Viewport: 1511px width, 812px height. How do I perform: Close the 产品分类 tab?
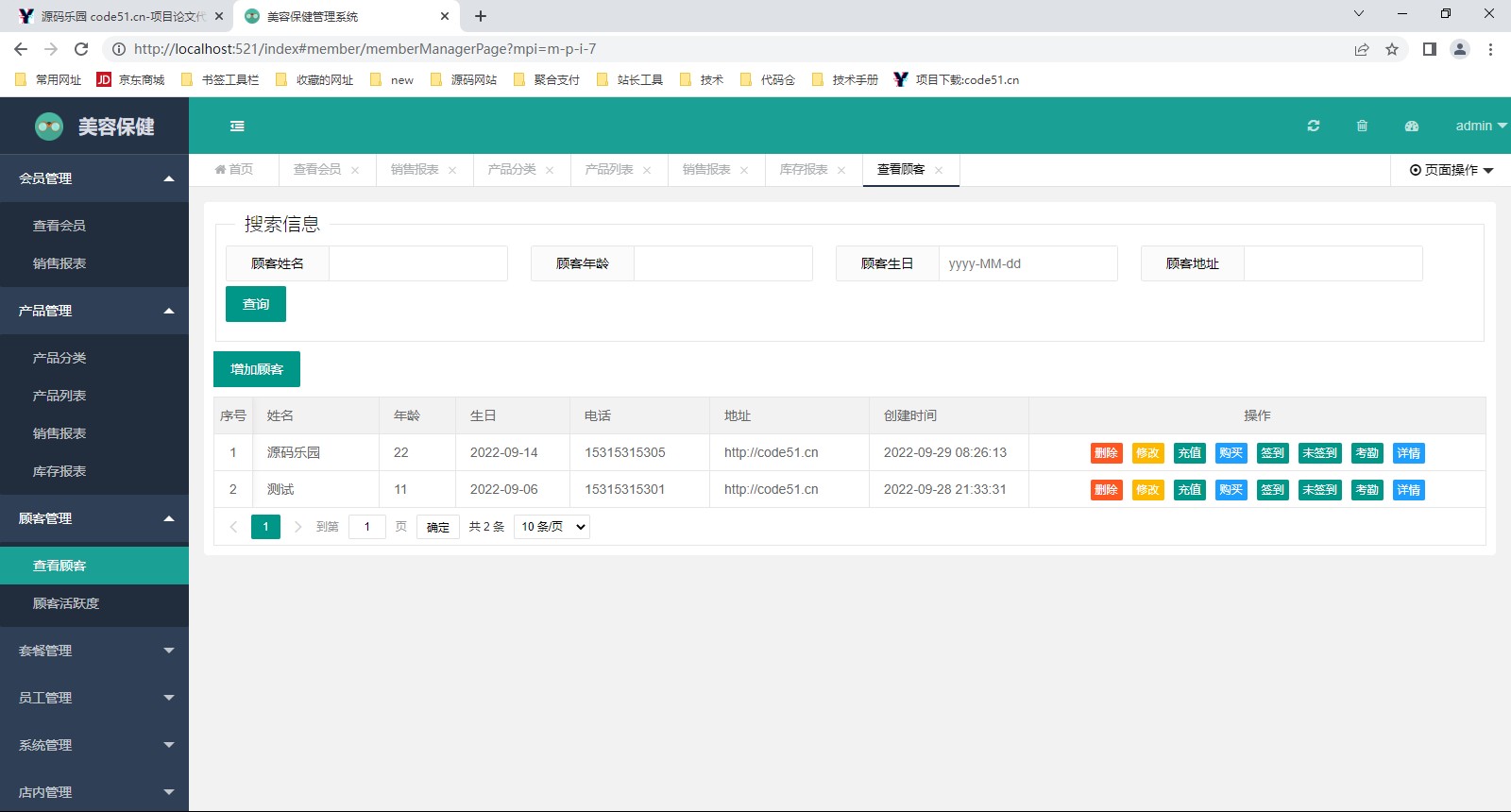pyautogui.click(x=550, y=170)
